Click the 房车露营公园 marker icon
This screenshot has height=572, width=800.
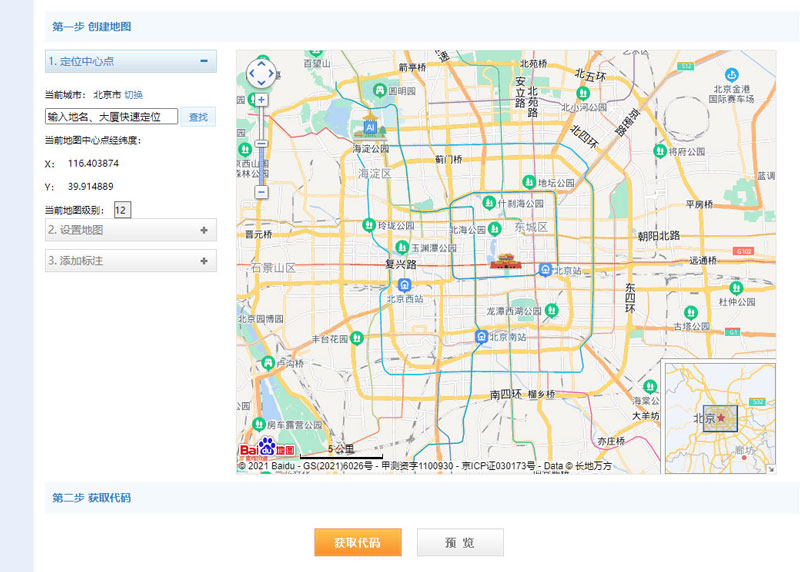coord(259,424)
